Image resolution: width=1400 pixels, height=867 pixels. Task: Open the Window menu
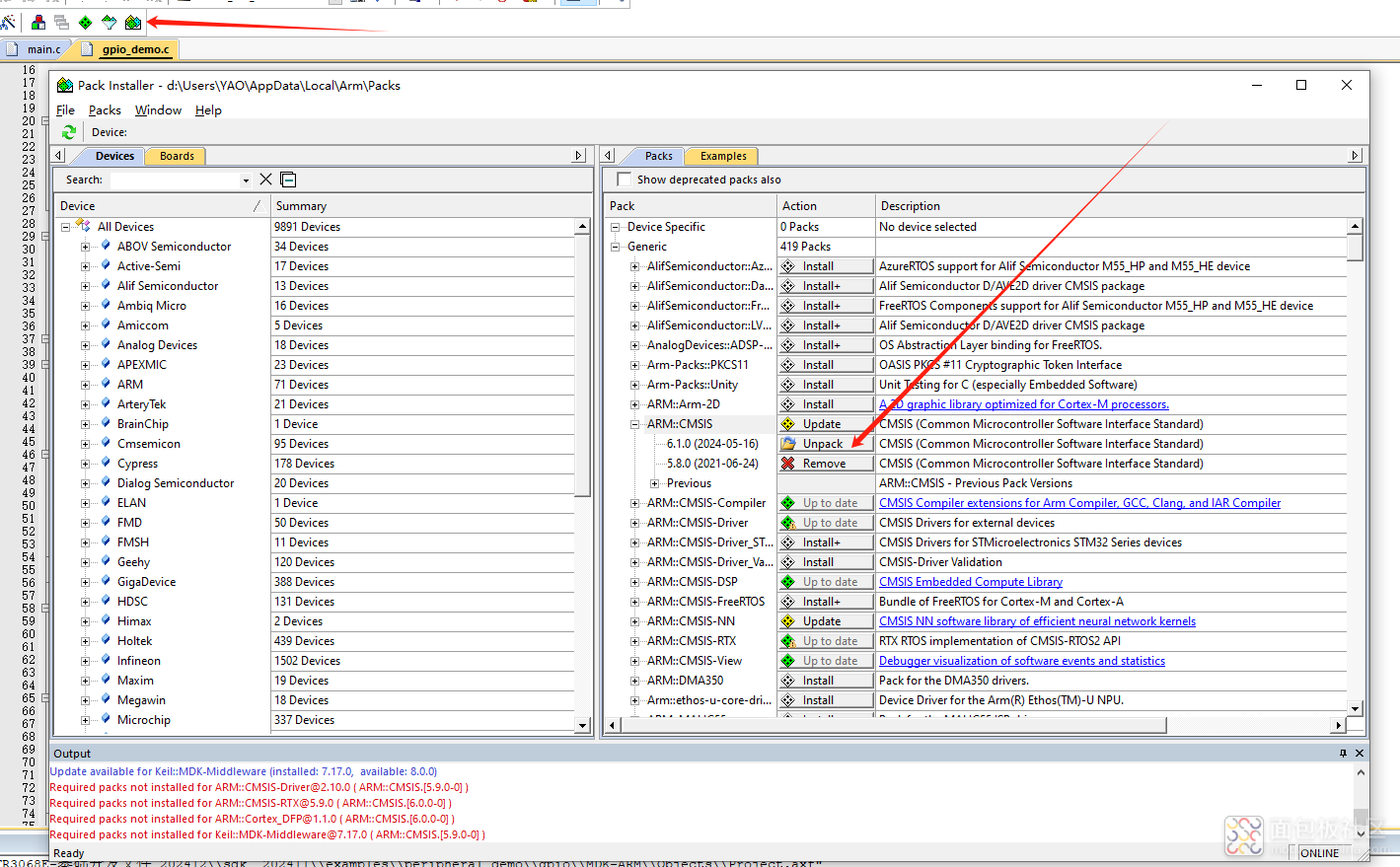tap(158, 110)
